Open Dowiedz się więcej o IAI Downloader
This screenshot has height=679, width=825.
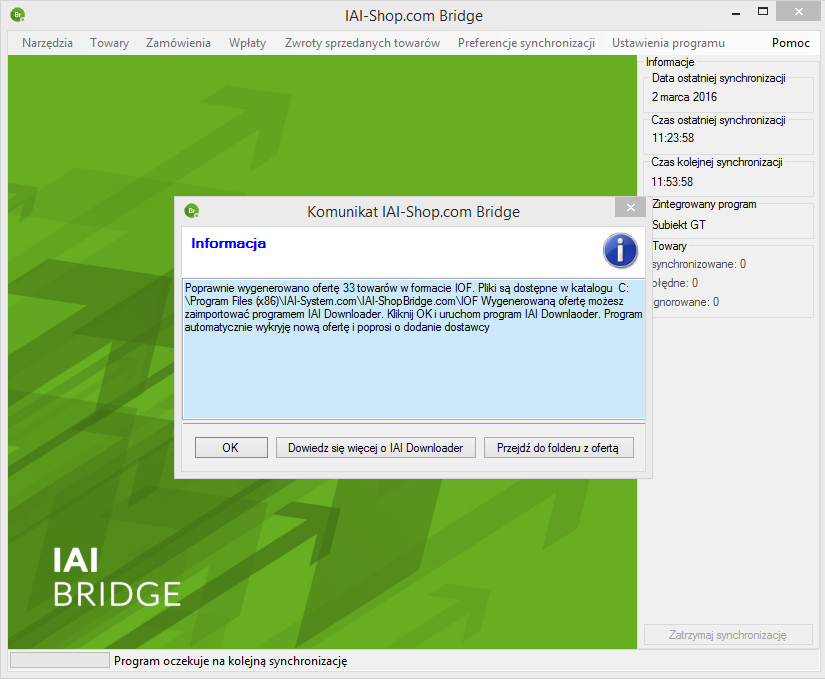click(x=375, y=448)
